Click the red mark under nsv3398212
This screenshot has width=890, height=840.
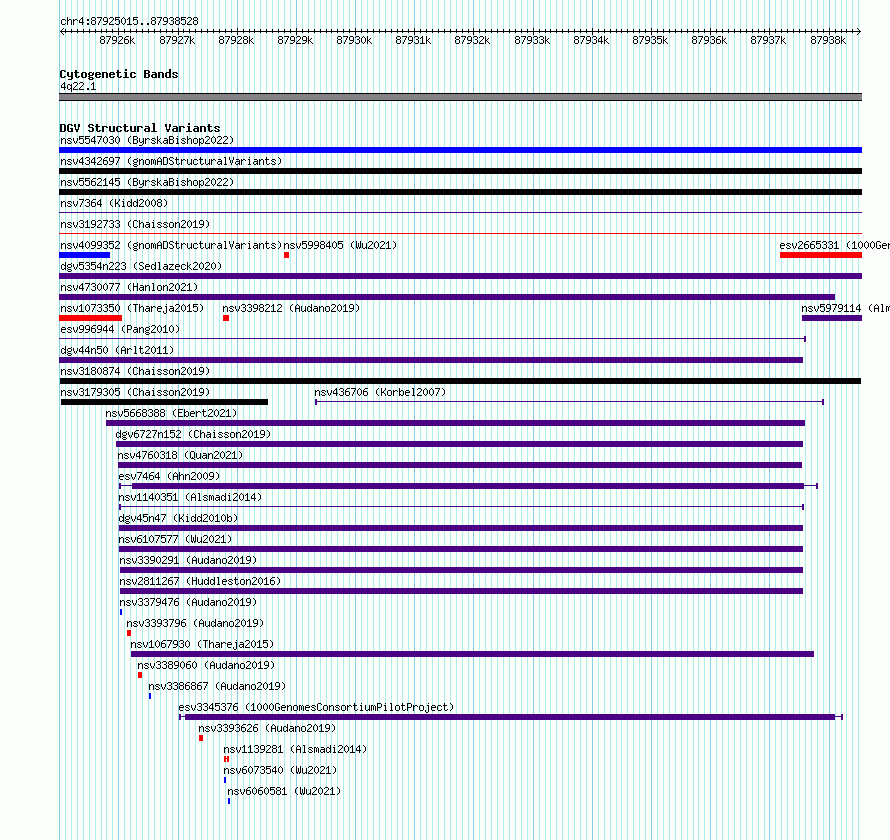[226, 318]
